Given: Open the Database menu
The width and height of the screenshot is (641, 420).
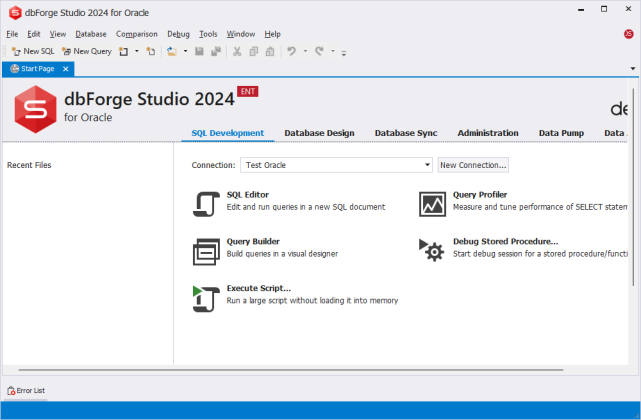Looking at the screenshot, I should click(x=91, y=34).
